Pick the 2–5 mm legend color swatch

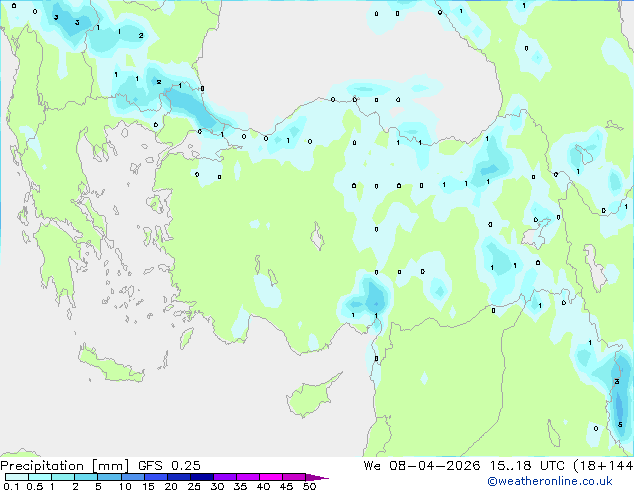click(x=87, y=477)
